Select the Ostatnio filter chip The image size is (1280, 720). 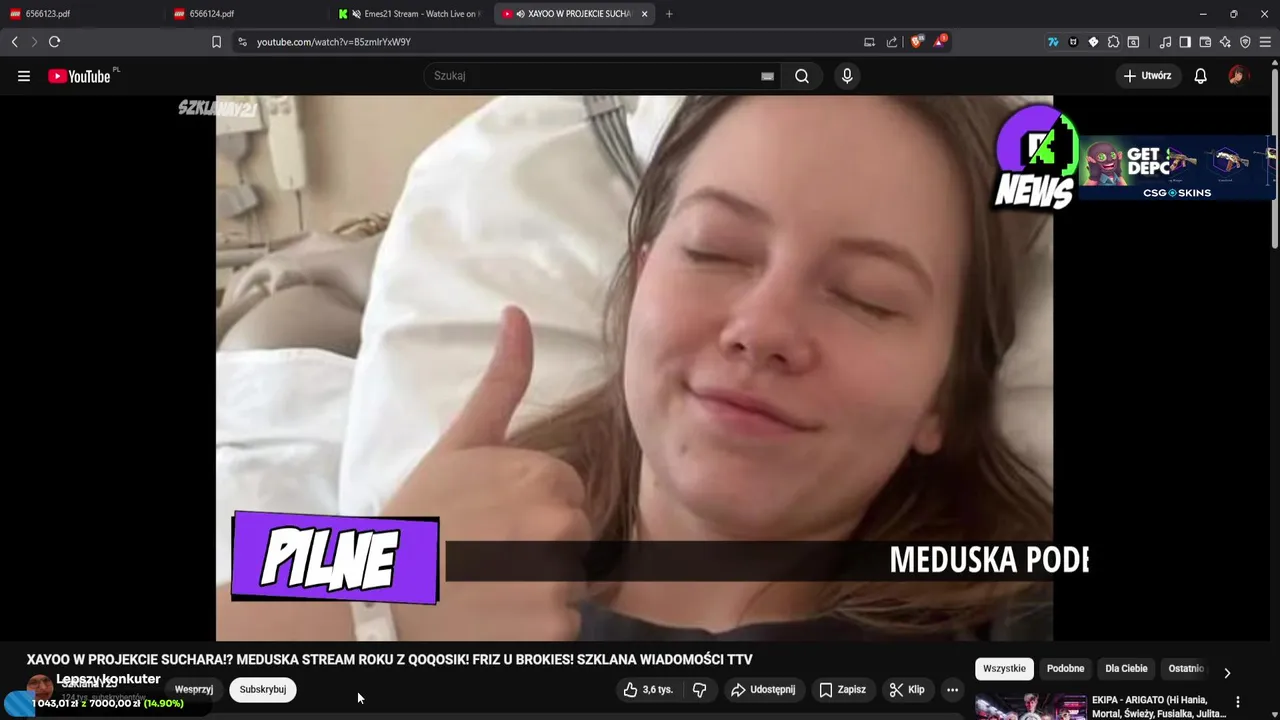[1186, 669]
